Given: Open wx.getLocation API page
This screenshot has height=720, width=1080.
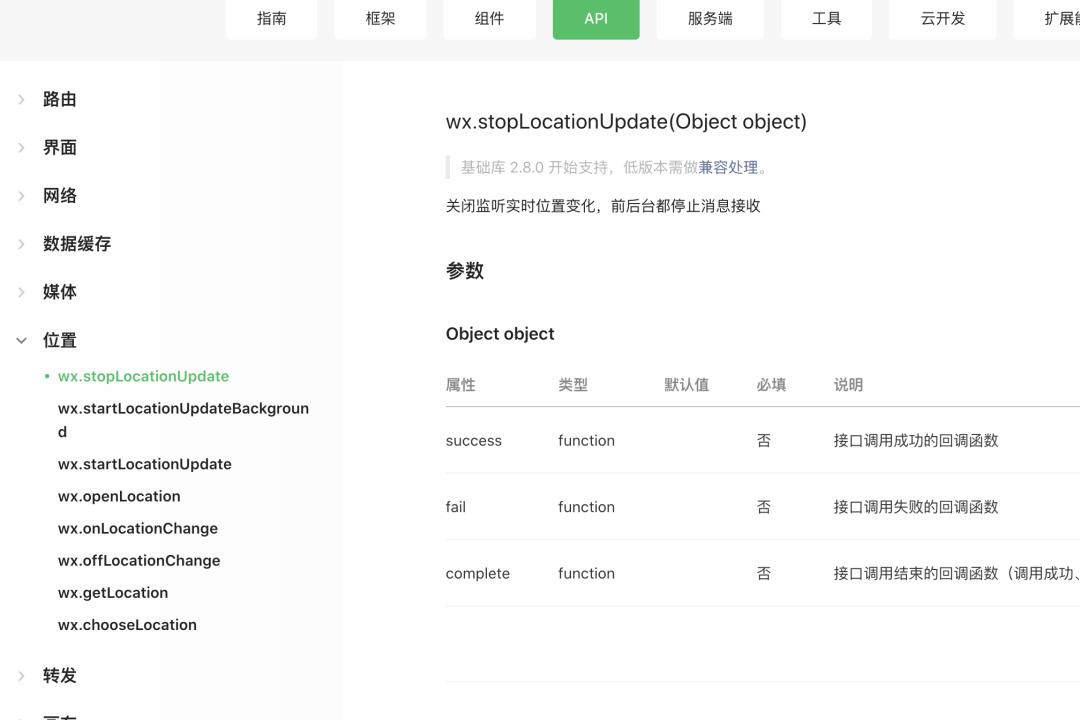Looking at the screenshot, I should click(113, 592).
